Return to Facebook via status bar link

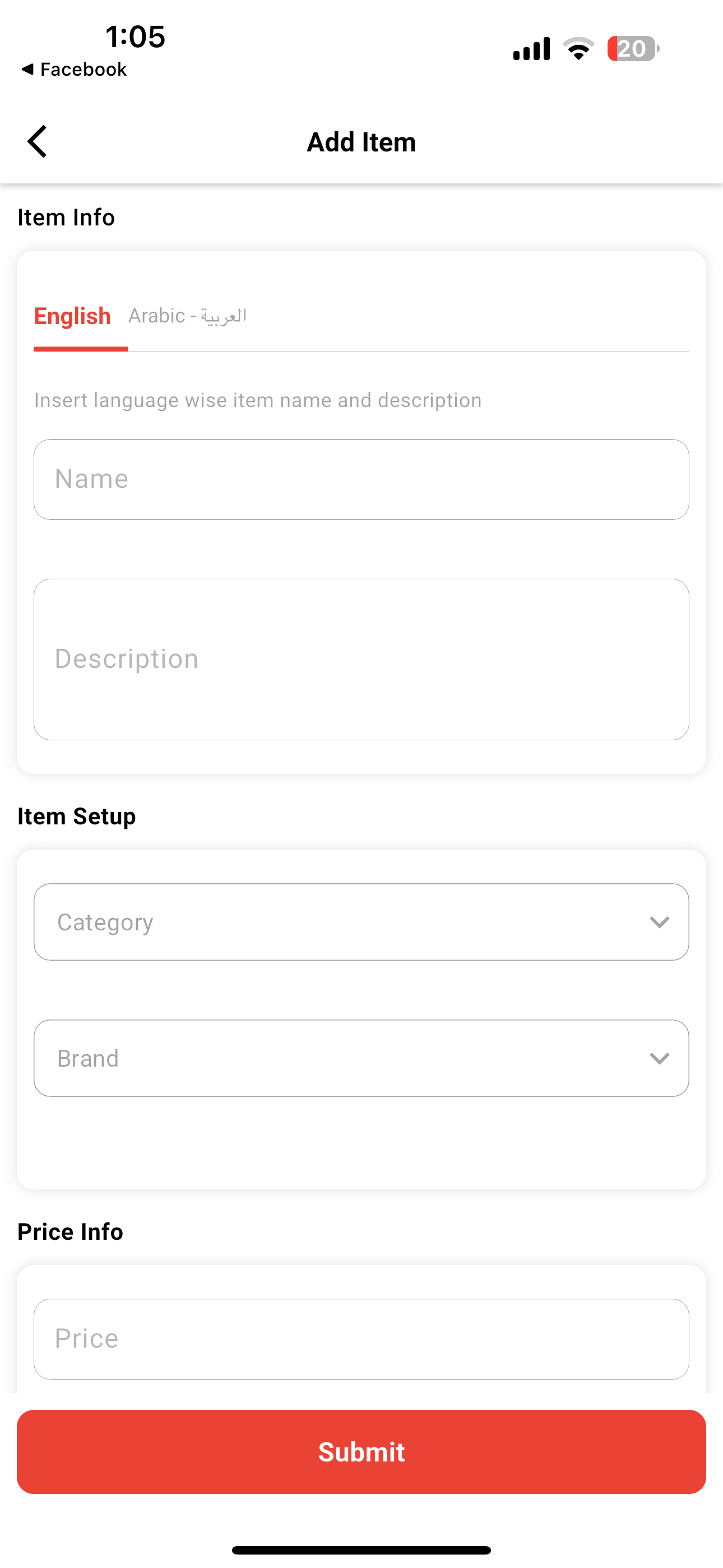coord(73,70)
